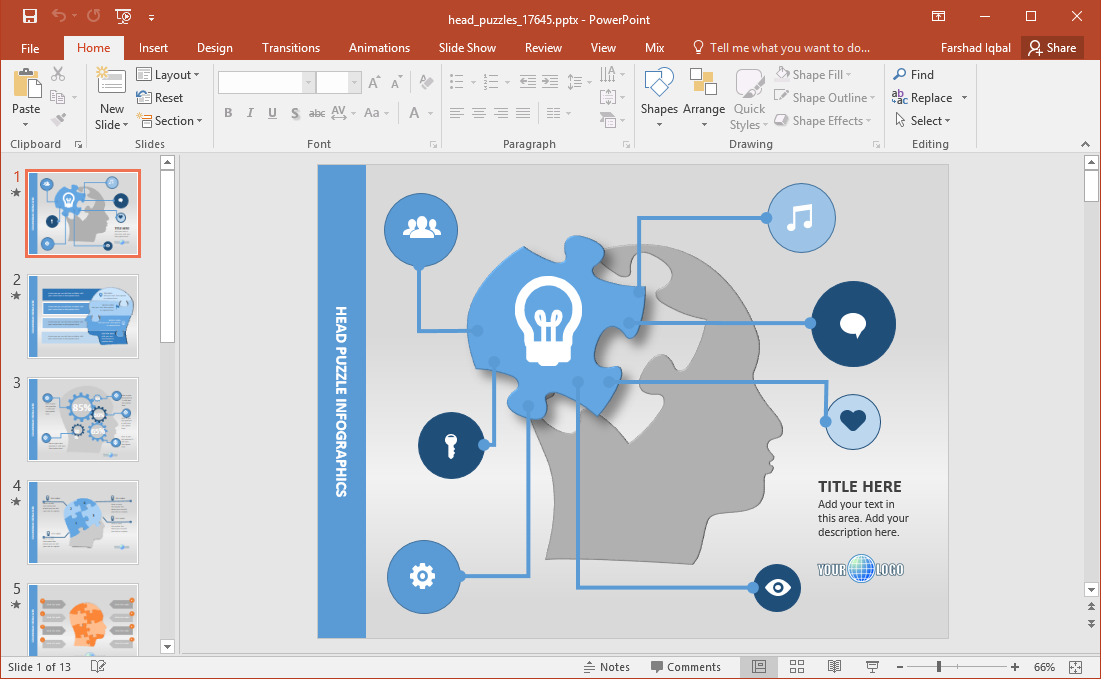Click the Share button
The image size is (1101, 679).
click(1052, 48)
